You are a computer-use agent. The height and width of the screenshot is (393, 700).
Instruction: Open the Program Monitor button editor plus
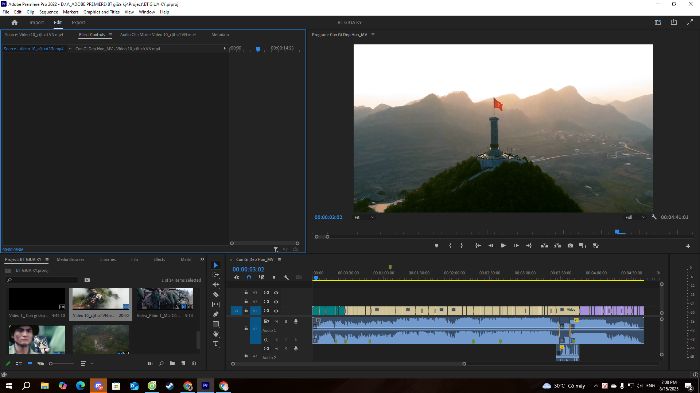(x=688, y=246)
